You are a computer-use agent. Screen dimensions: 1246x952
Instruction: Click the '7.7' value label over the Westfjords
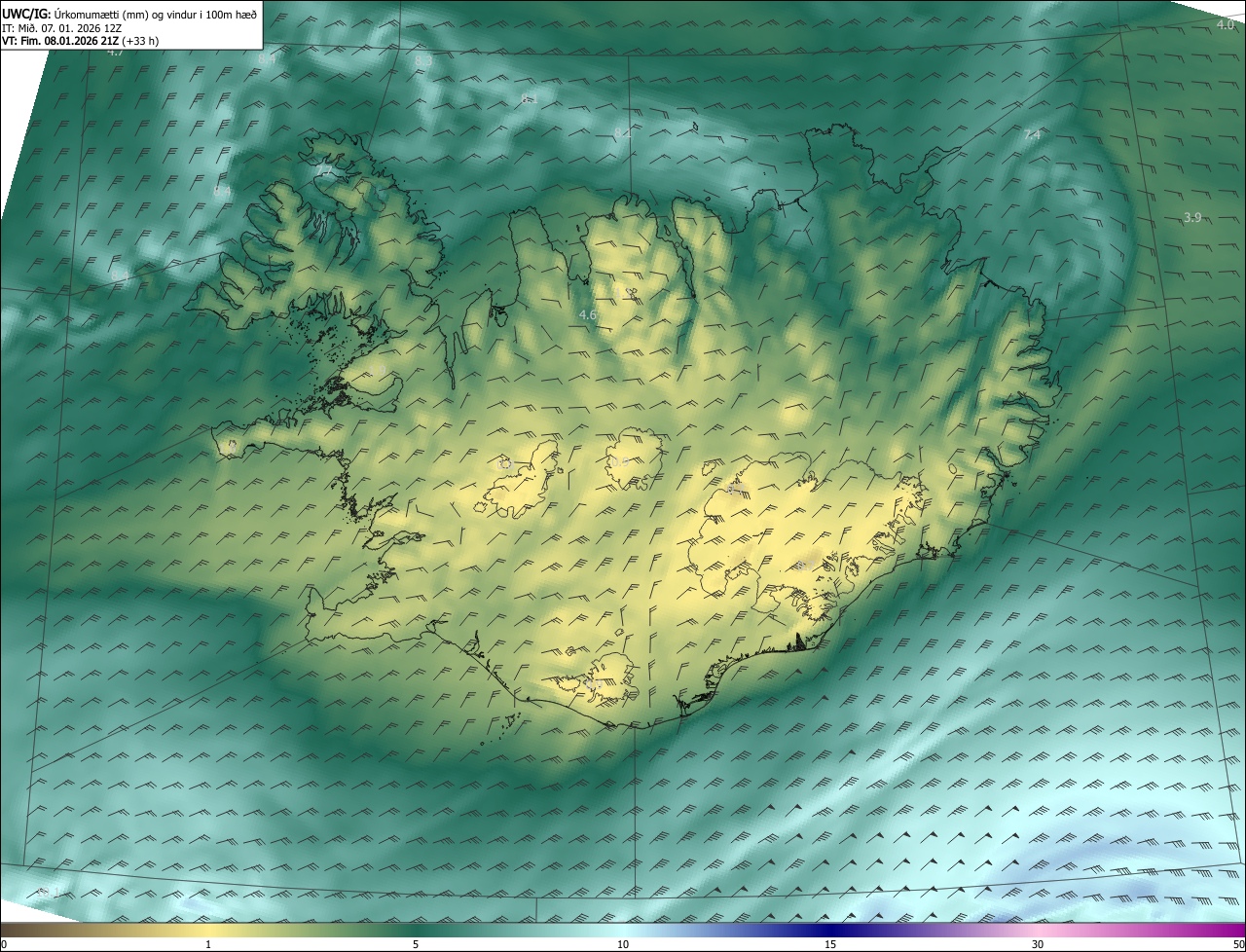tap(324, 170)
